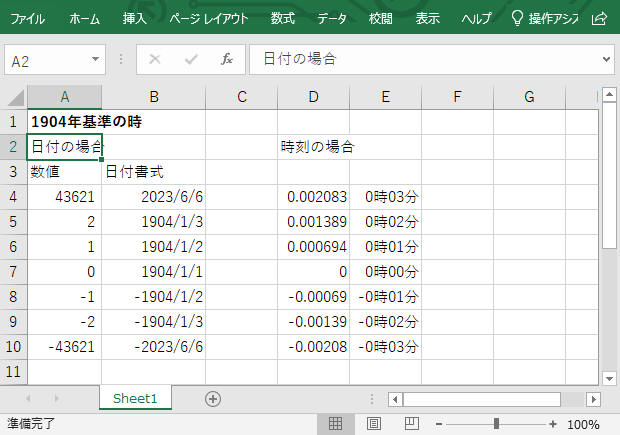The image size is (620, 435).
Task: Expand the formula bar
Action: (x=606, y=60)
